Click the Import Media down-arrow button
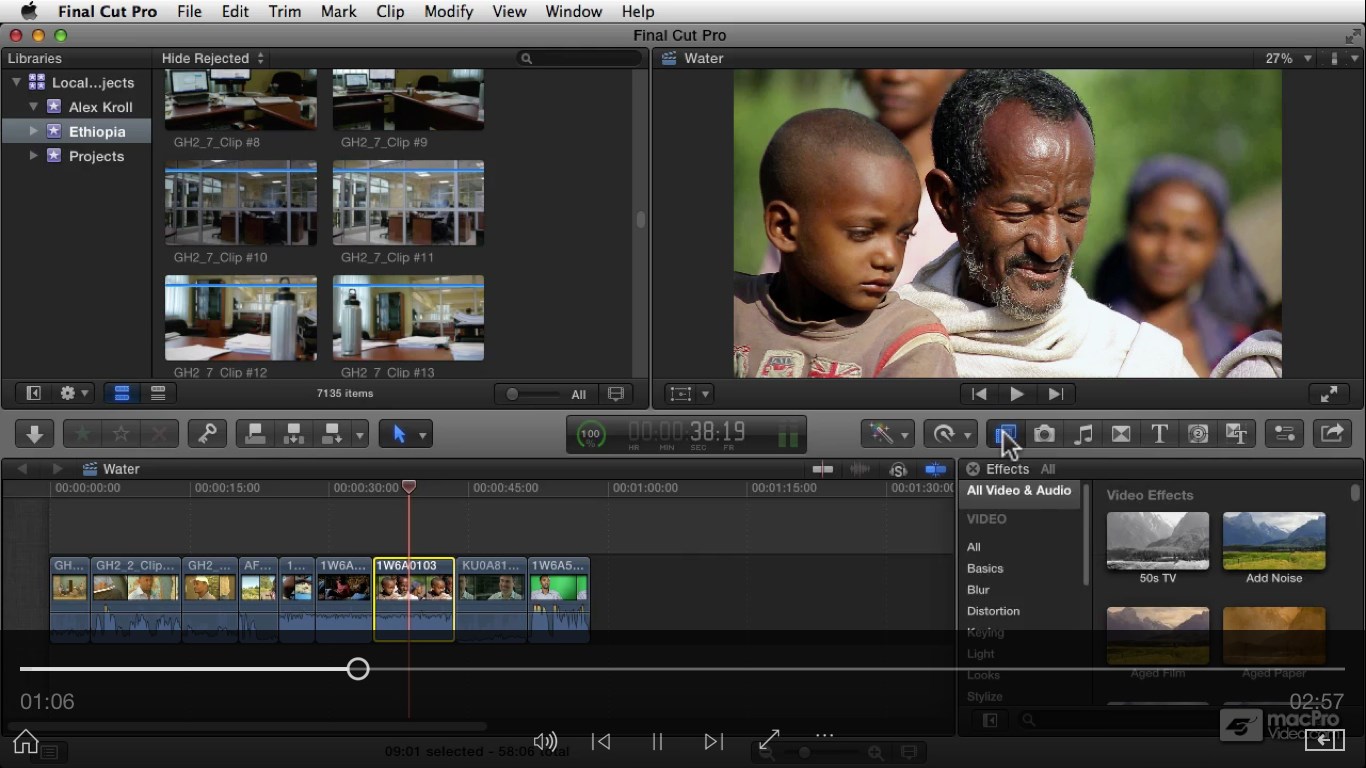 click(x=34, y=434)
